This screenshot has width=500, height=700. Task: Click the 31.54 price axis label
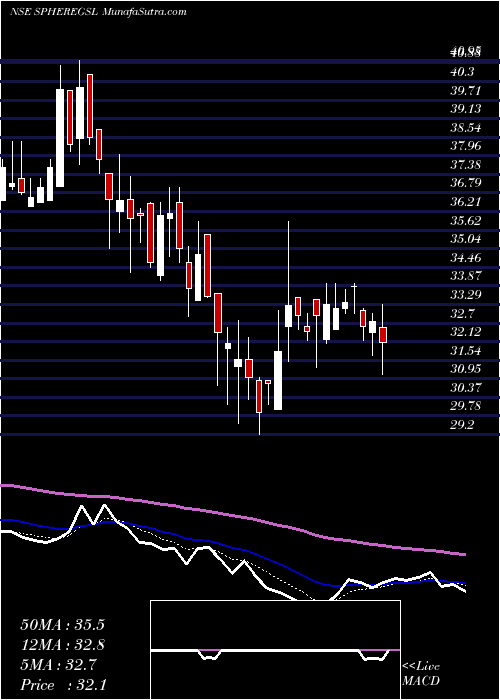click(465, 351)
